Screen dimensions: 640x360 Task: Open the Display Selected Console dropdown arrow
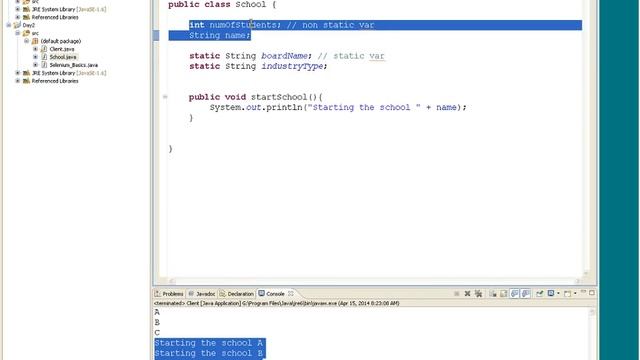click(558, 293)
